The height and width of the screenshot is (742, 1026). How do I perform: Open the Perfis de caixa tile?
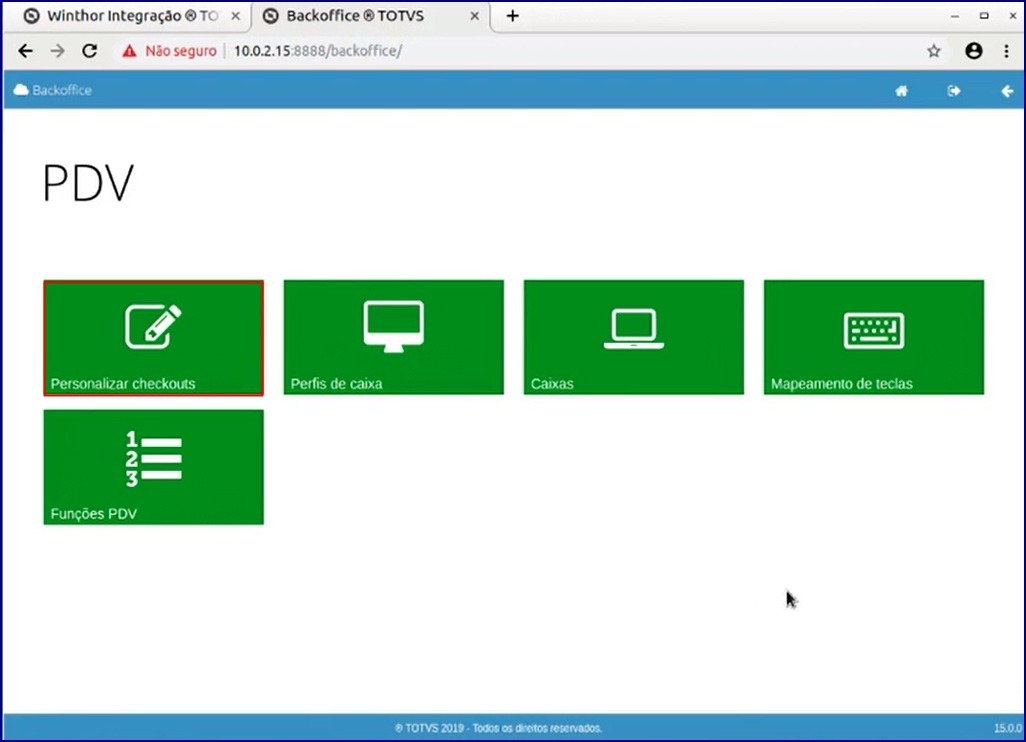(393, 338)
